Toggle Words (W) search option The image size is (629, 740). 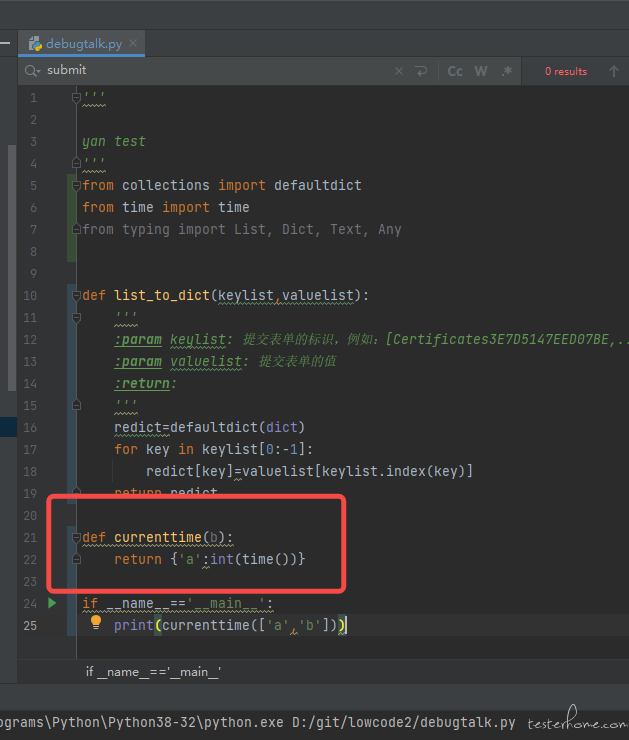(x=481, y=71)
